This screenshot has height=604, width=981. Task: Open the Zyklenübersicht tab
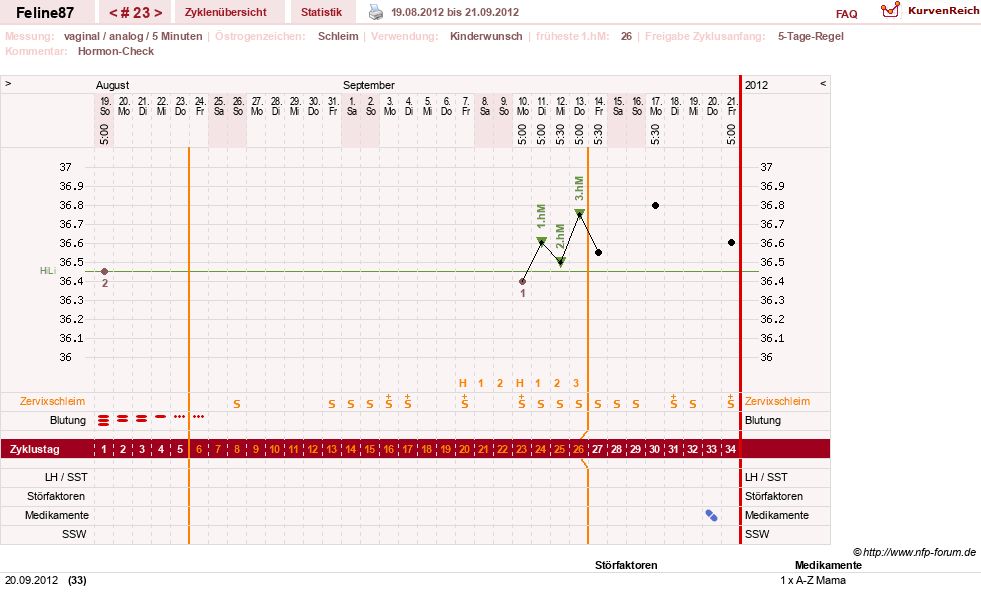click(x=226, y=12)
